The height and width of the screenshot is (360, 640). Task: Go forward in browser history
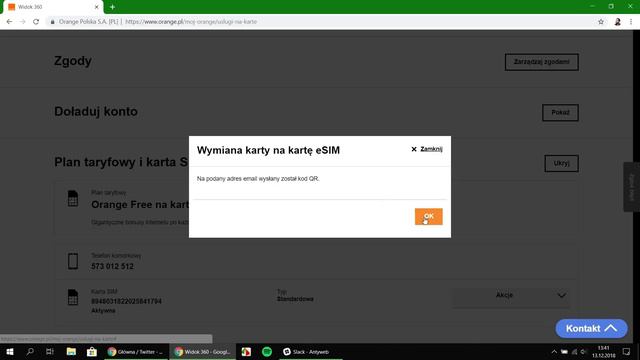(22, 22)
